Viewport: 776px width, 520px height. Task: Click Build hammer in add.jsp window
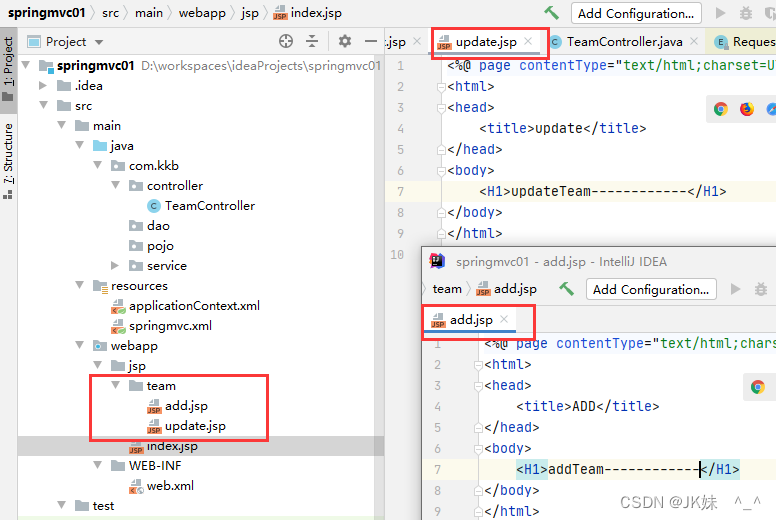coord(566,289)
